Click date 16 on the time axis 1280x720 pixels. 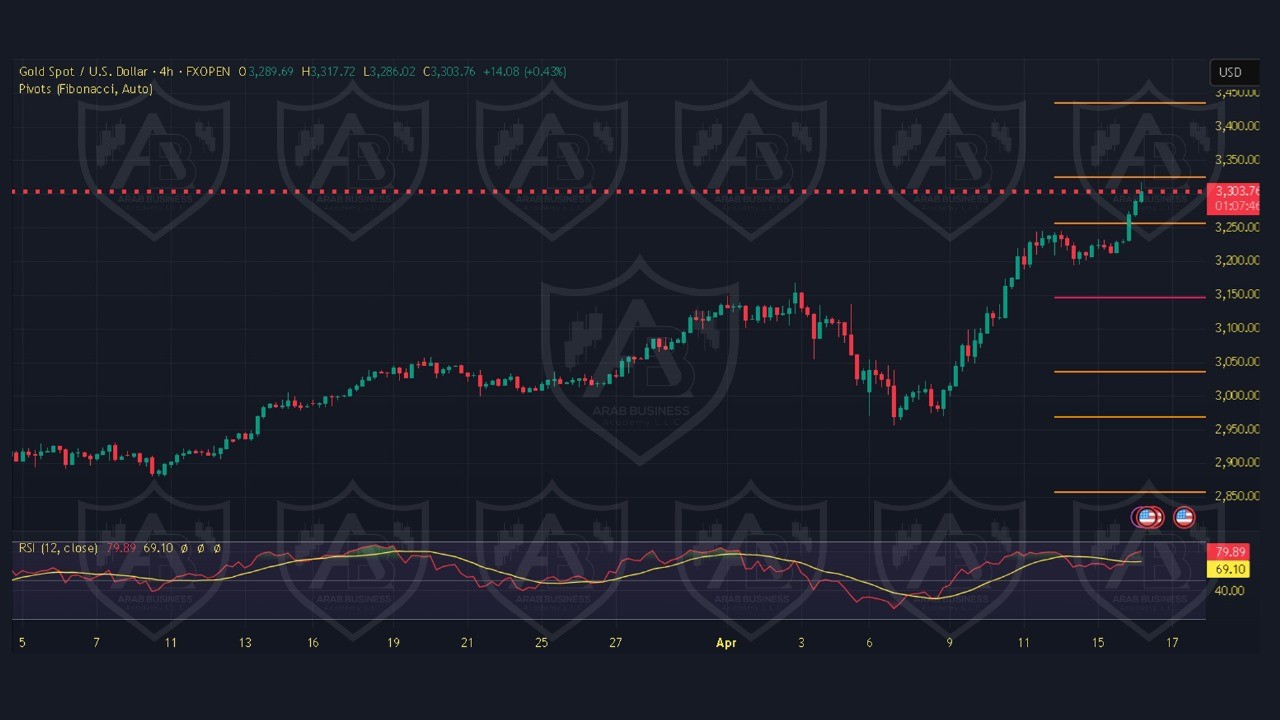(313, 643)
